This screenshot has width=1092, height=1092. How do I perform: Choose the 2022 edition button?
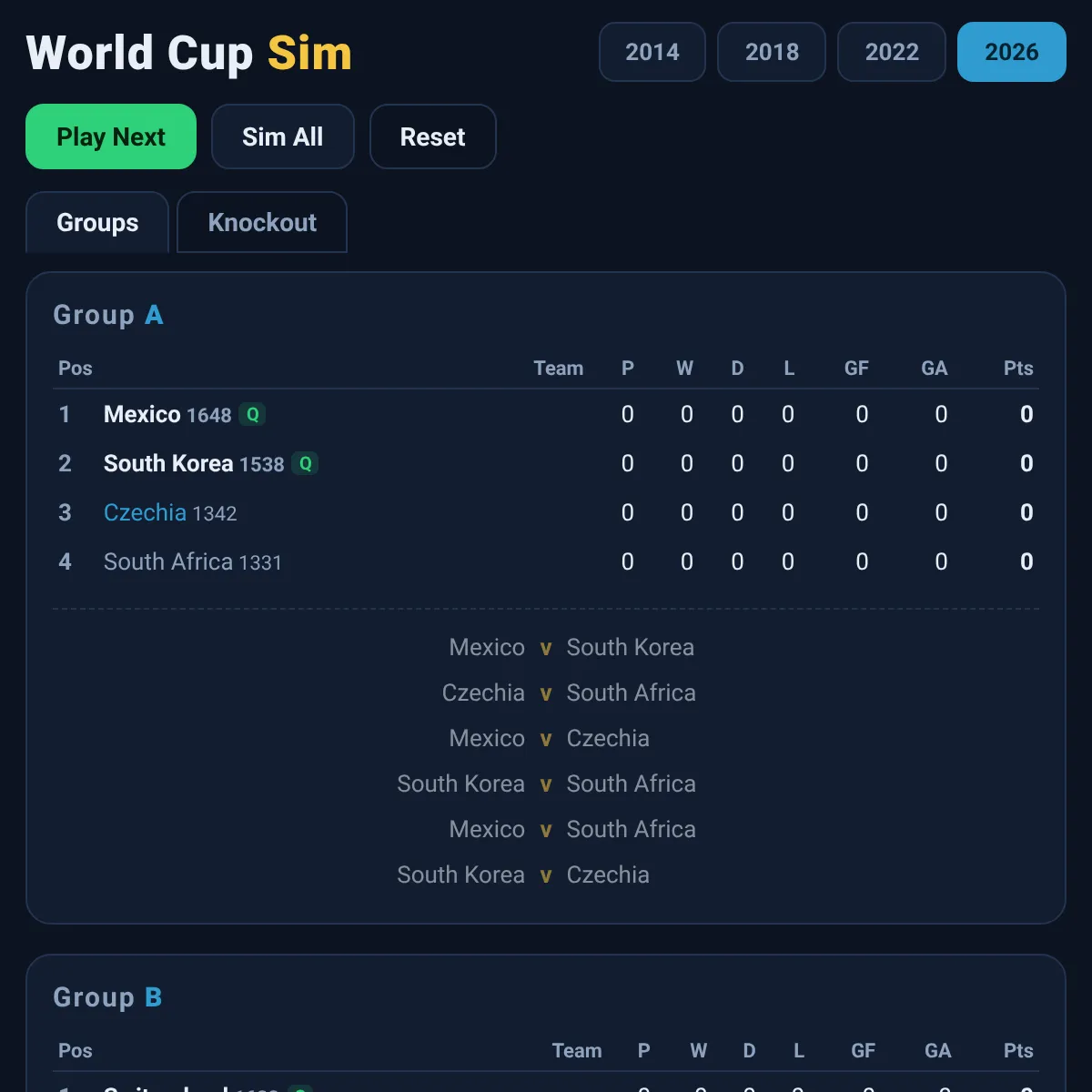[x=892, y=52]
